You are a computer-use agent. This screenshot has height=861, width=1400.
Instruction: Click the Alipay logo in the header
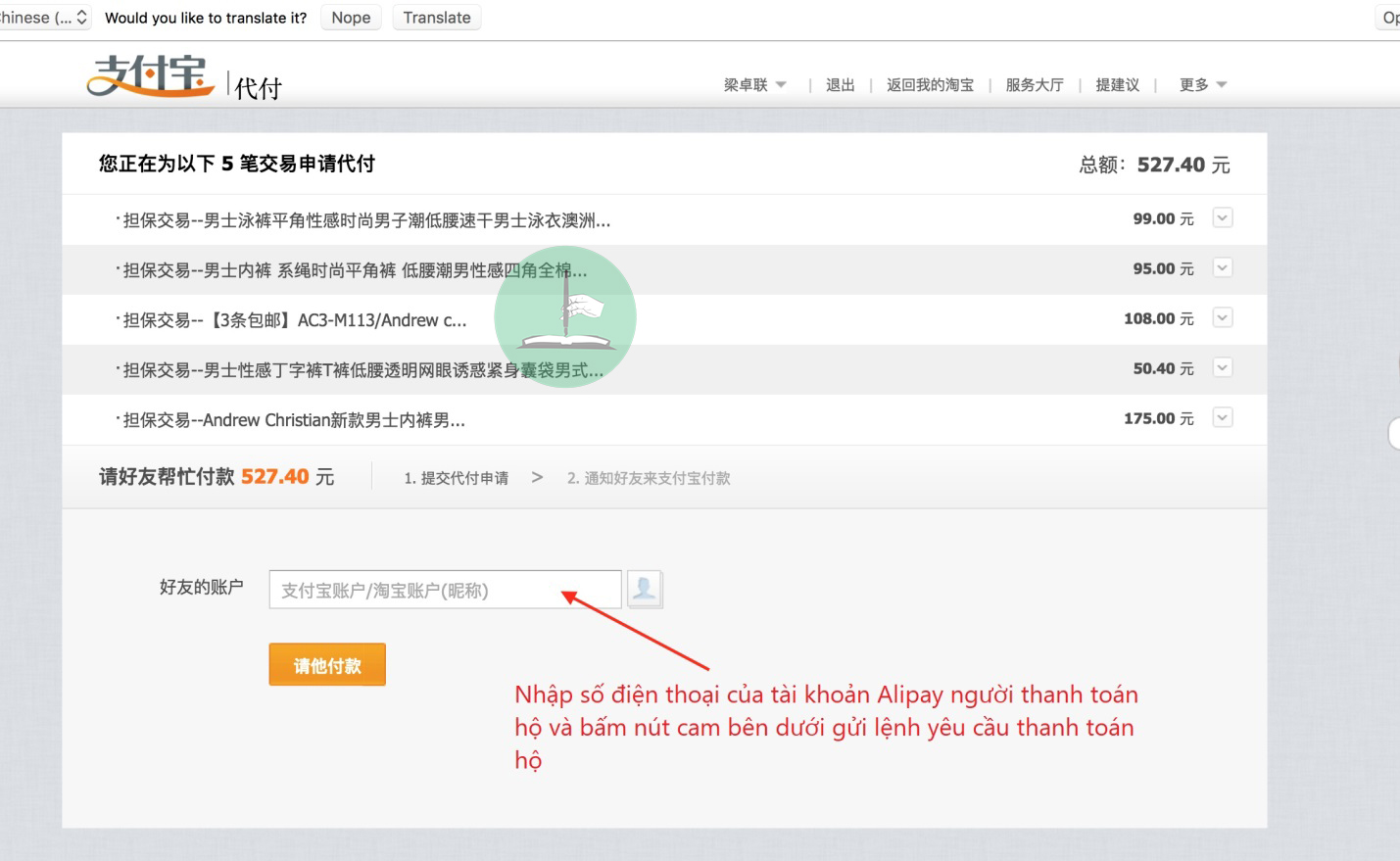[x=151, y=76]
